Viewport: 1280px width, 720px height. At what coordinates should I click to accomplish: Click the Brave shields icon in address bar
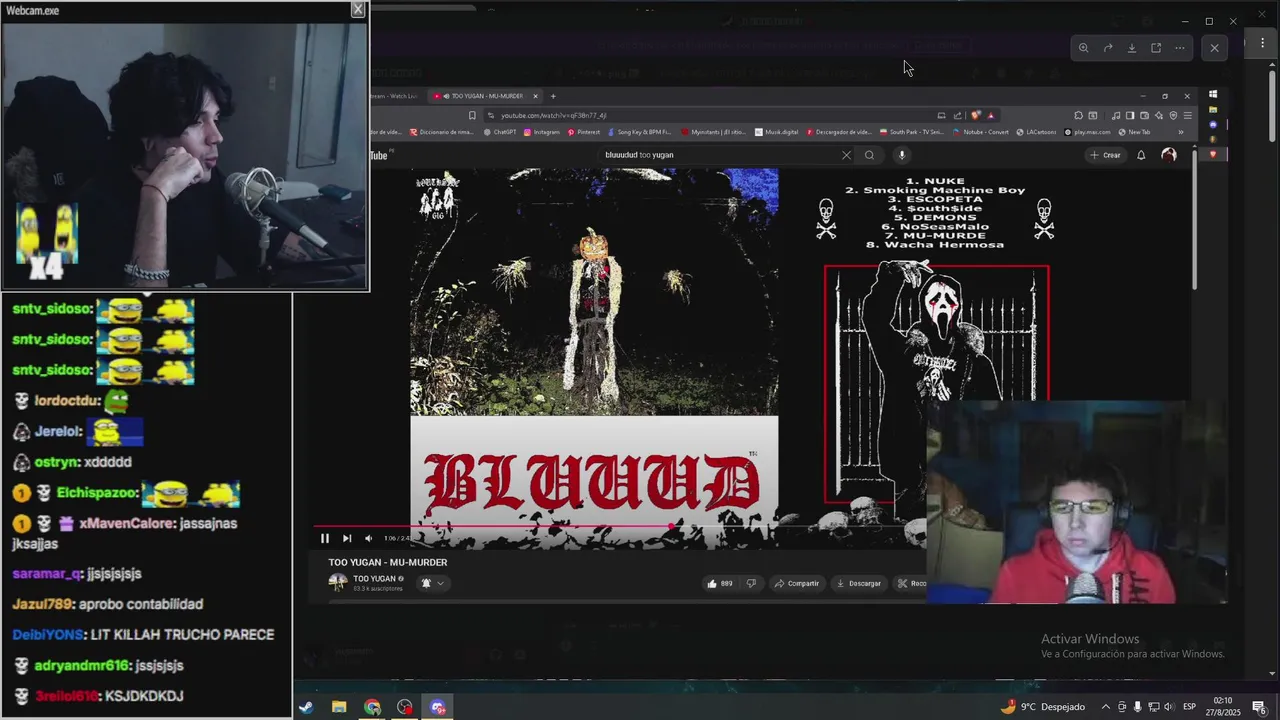(976, 115)
